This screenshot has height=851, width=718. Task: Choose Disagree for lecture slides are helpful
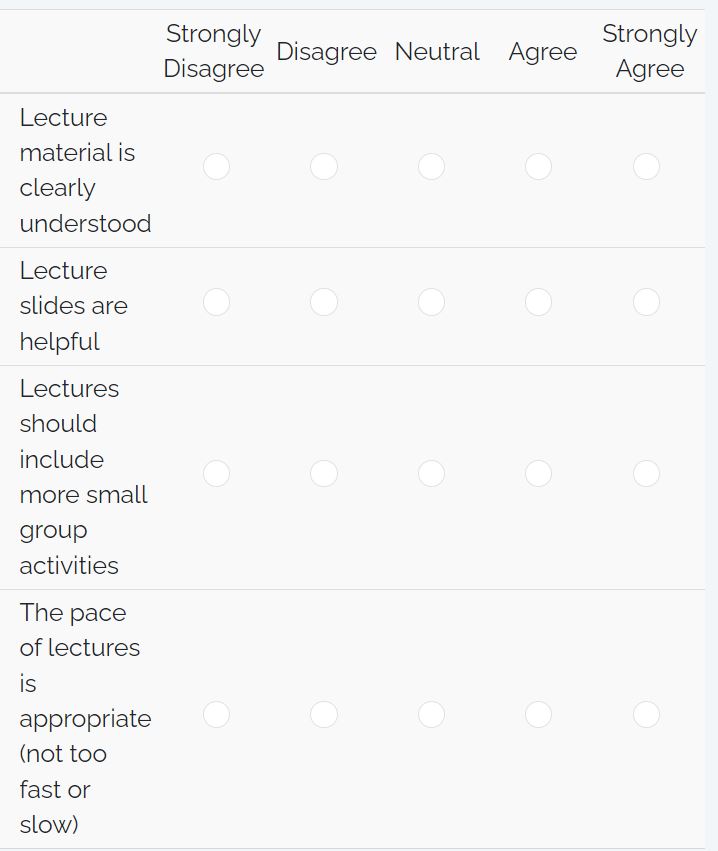pyautogui.click(x=324, y=302)
